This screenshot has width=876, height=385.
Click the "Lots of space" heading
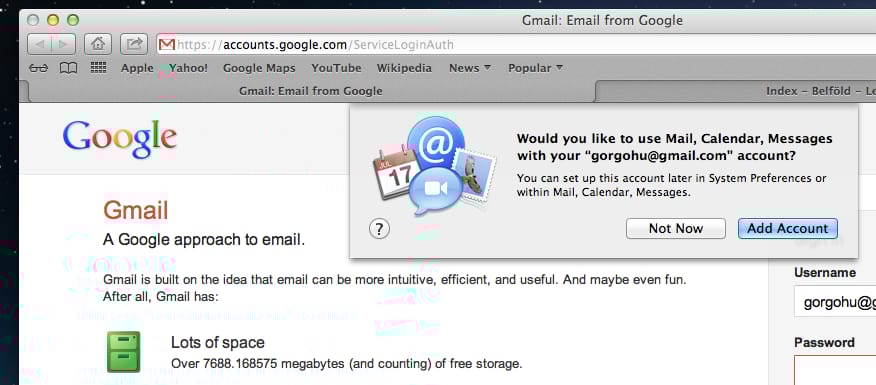point(218,342)
